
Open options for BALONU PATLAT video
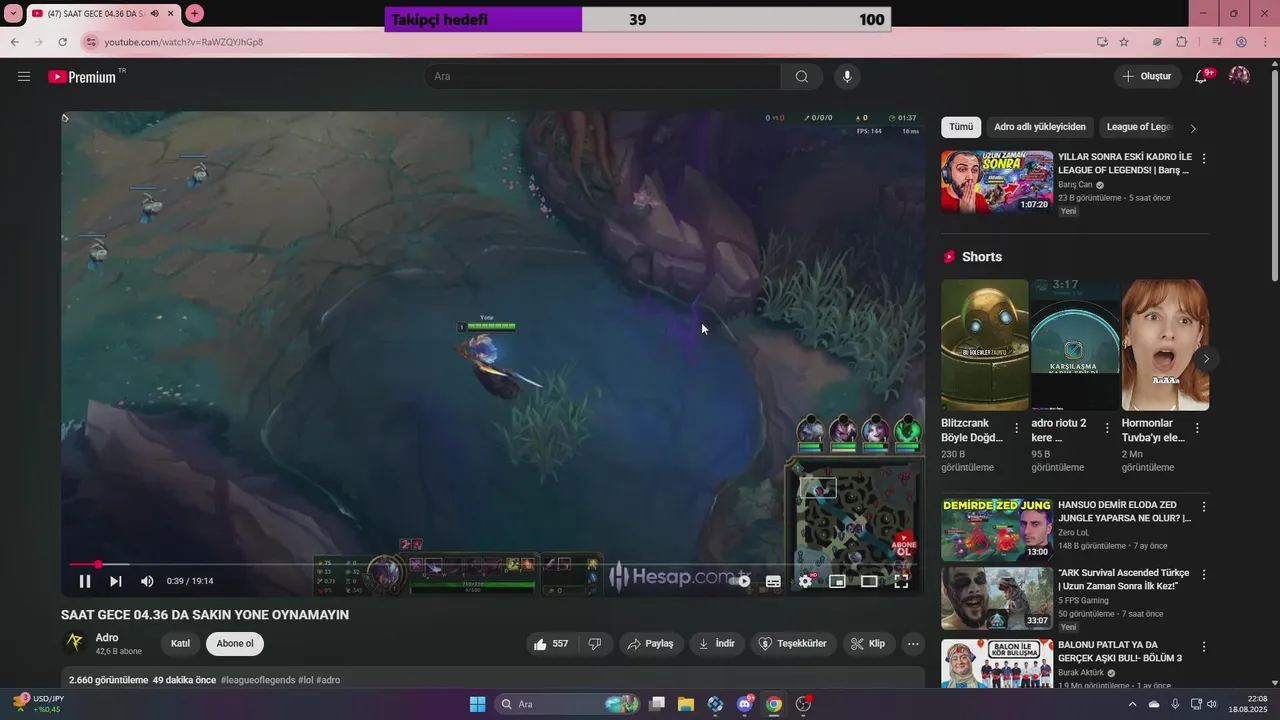tap(1204, 645)
